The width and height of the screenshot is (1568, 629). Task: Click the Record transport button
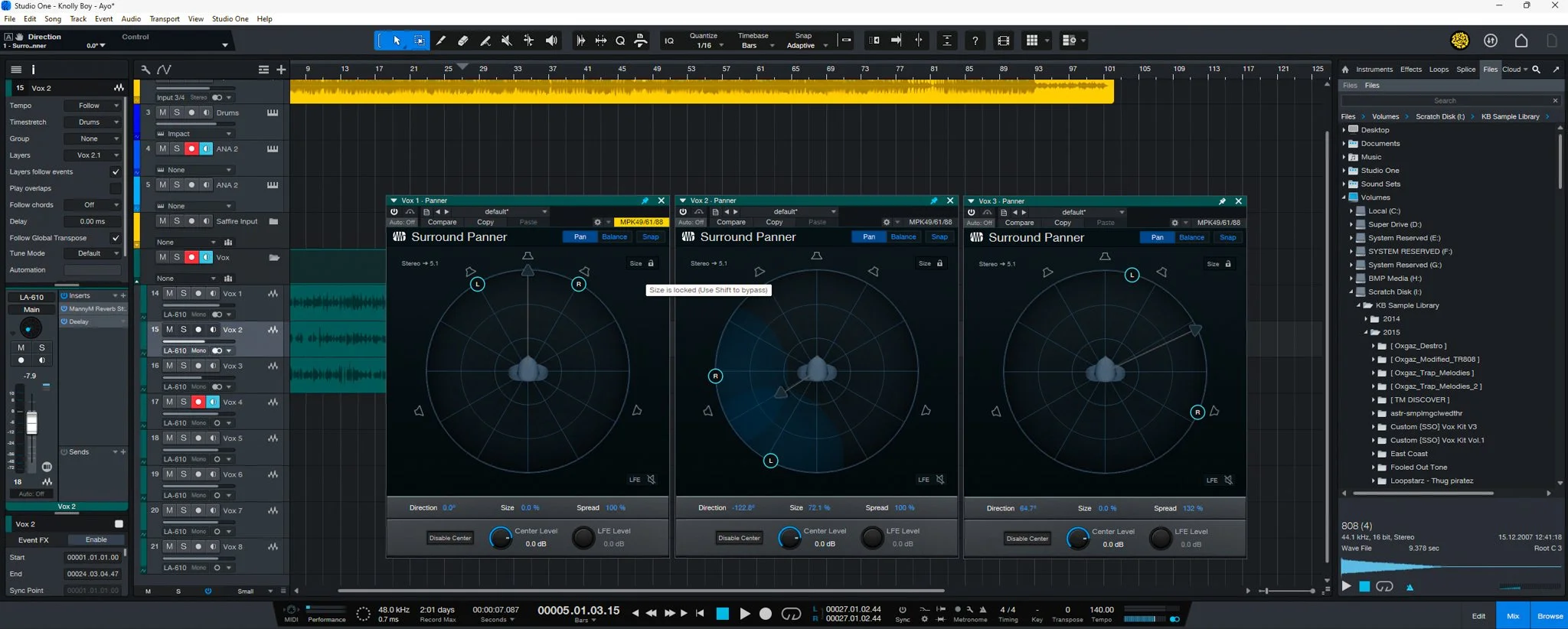pyautogui.click(x=765, y=614)
